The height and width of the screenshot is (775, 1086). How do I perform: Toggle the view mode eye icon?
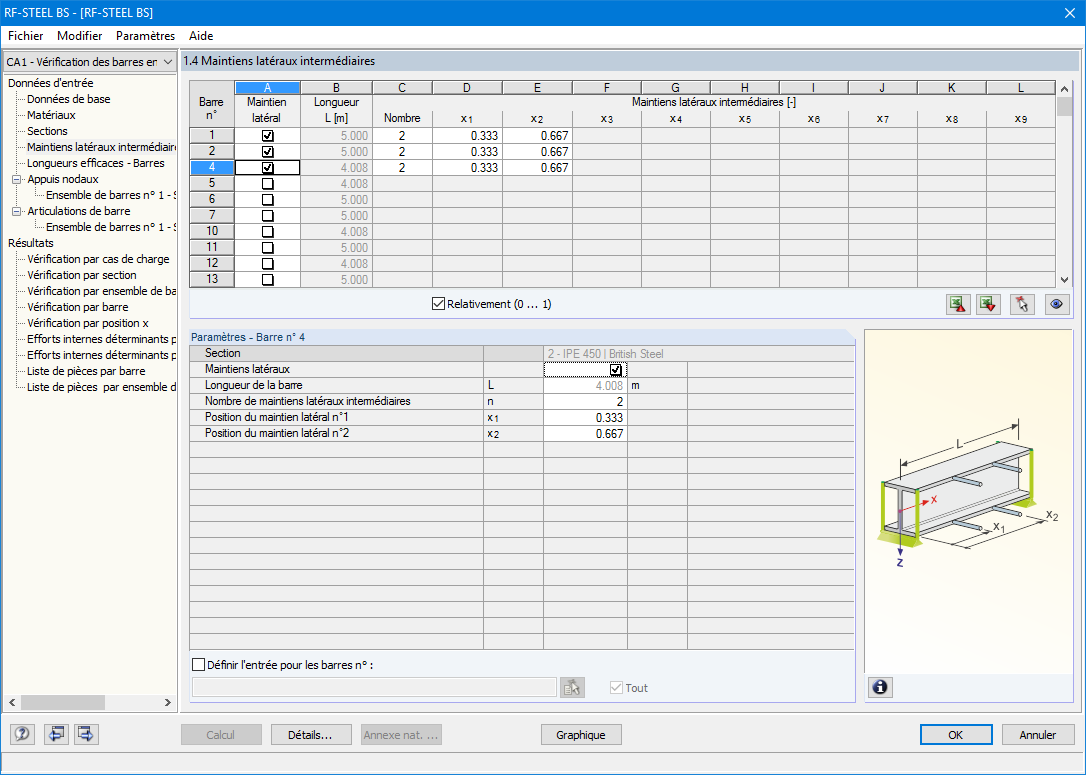tap(1056, 304)
